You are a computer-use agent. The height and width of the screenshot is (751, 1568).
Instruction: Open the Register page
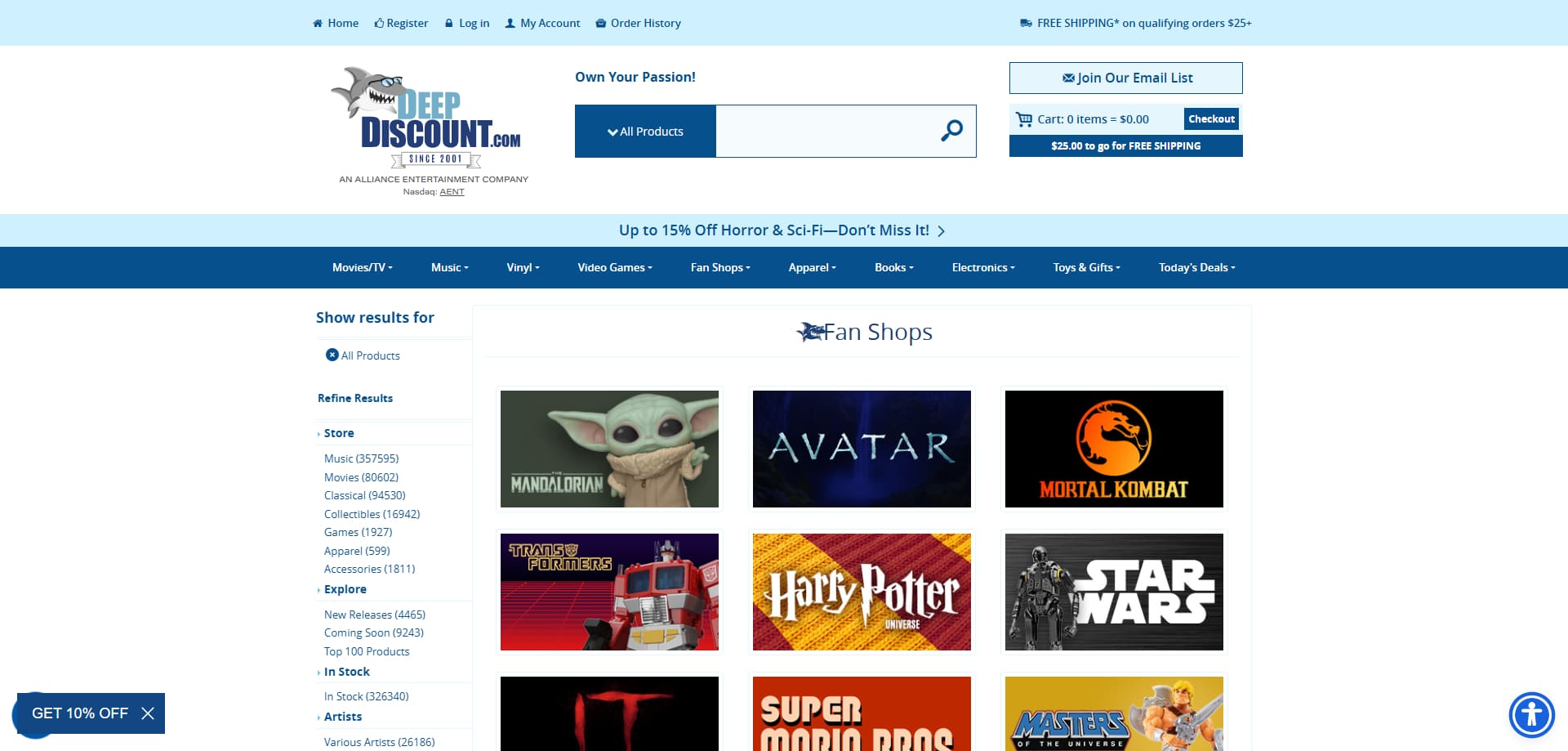click(401, 23)
